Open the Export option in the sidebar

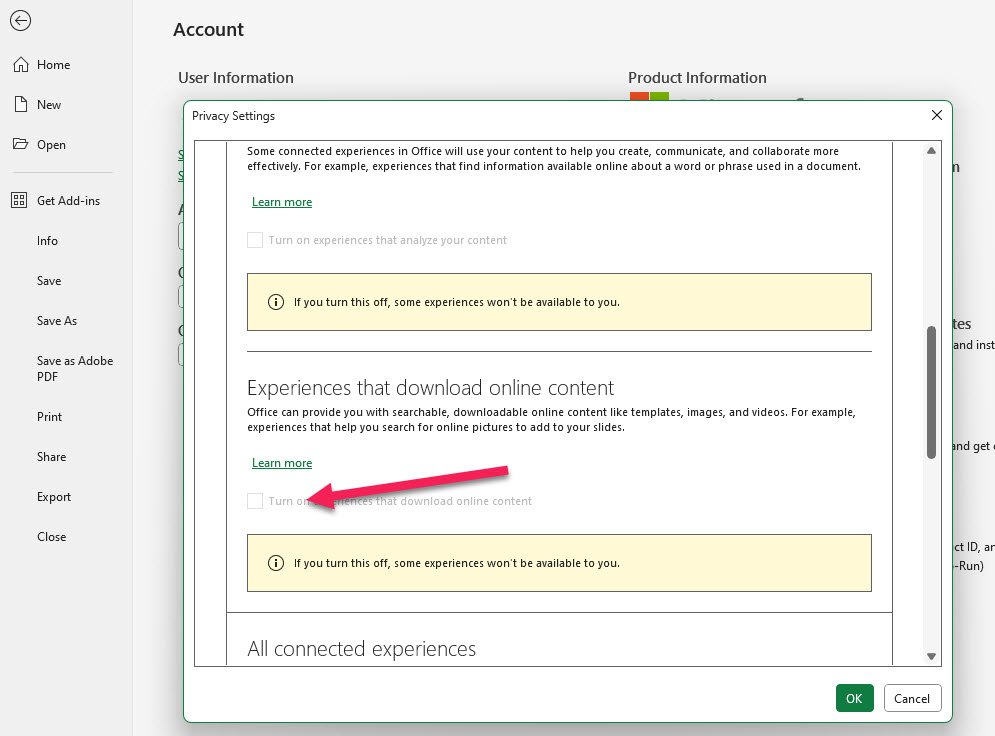[x=53, y=496]
